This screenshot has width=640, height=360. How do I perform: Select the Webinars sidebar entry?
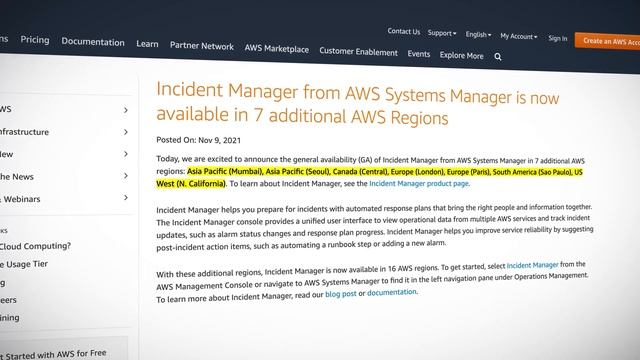pyautogui.click(x=20, y=199)
